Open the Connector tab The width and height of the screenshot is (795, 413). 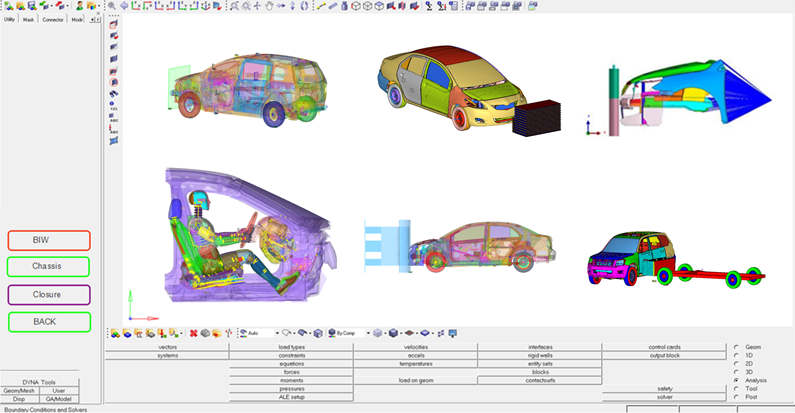coord(53,19)
